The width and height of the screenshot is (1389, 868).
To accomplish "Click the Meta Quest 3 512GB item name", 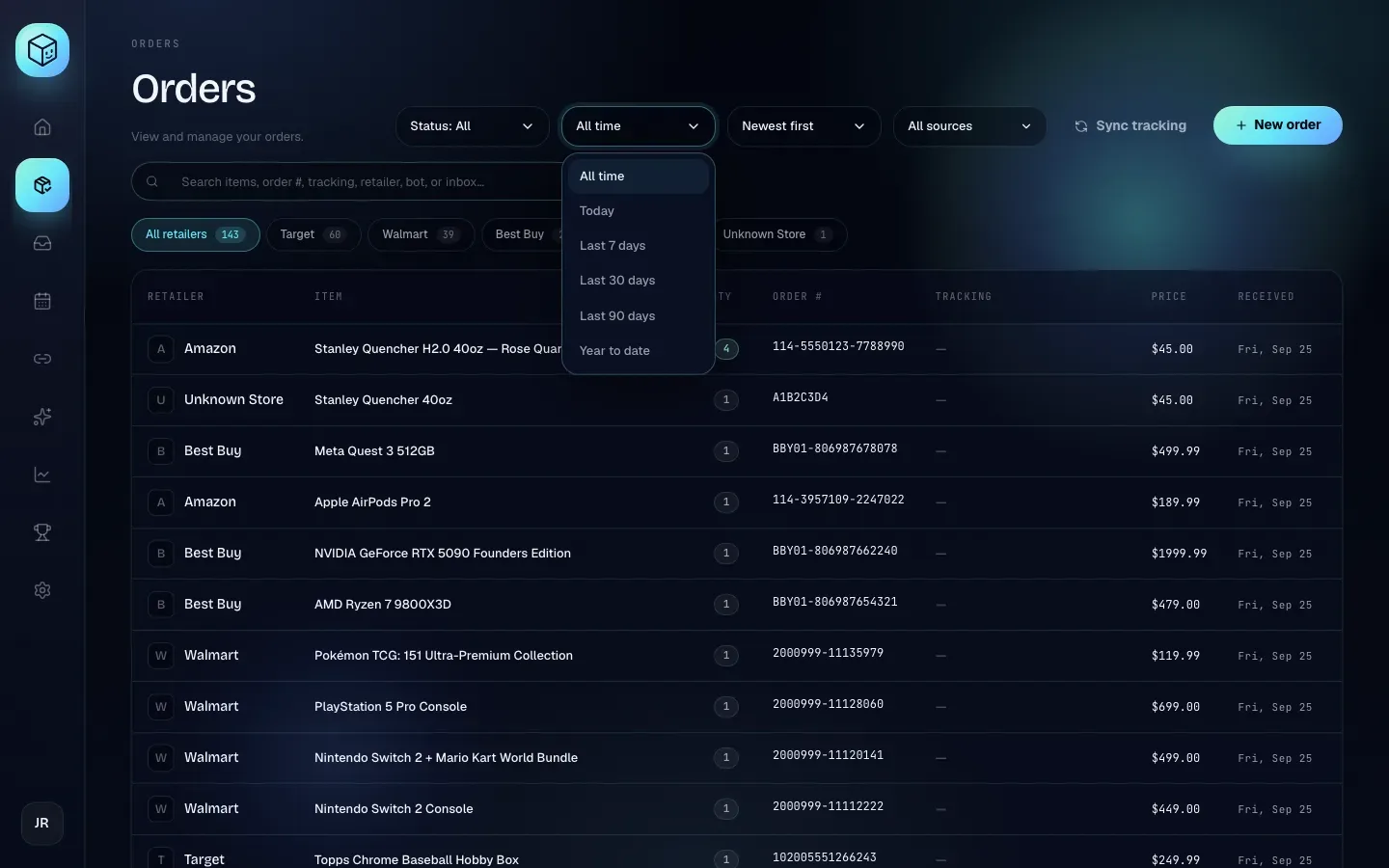I will pos(374,451).
